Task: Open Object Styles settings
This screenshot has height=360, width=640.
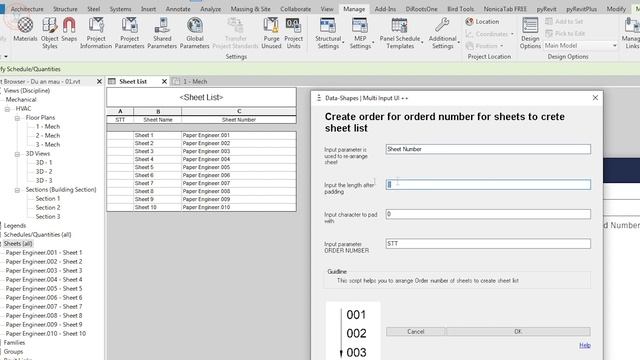Action: pos(50,33)
